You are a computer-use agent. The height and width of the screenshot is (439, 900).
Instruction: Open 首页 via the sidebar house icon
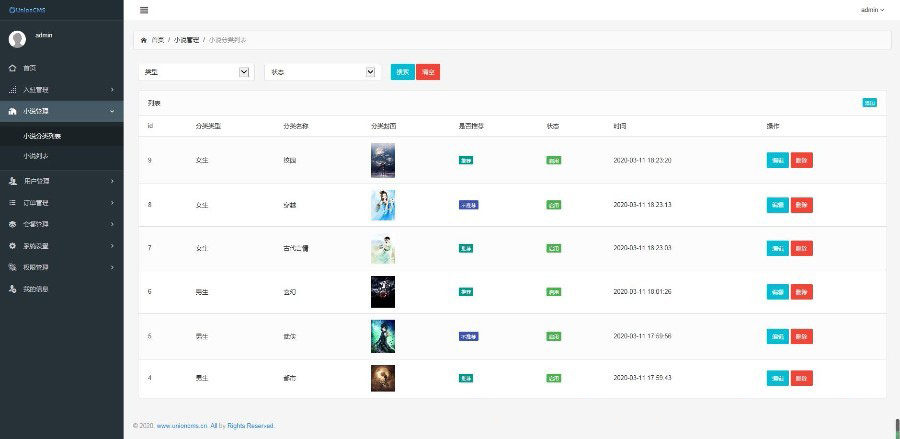[13, 68]
